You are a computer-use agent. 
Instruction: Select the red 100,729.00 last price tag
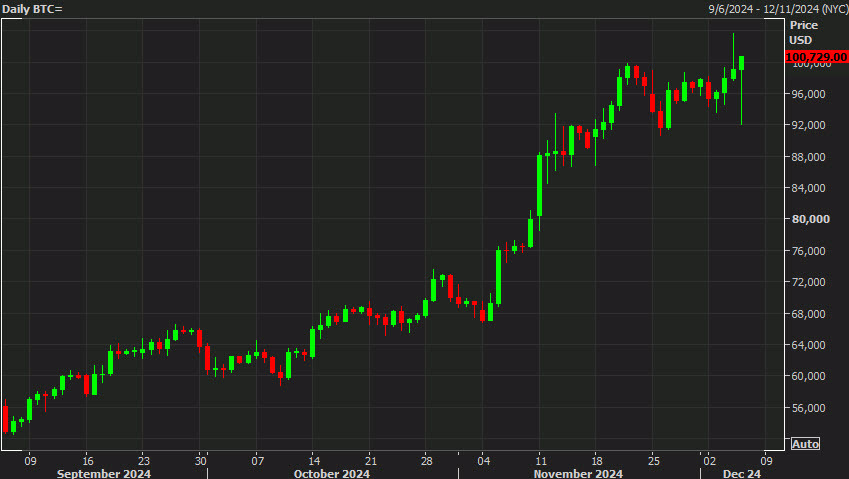817,57
